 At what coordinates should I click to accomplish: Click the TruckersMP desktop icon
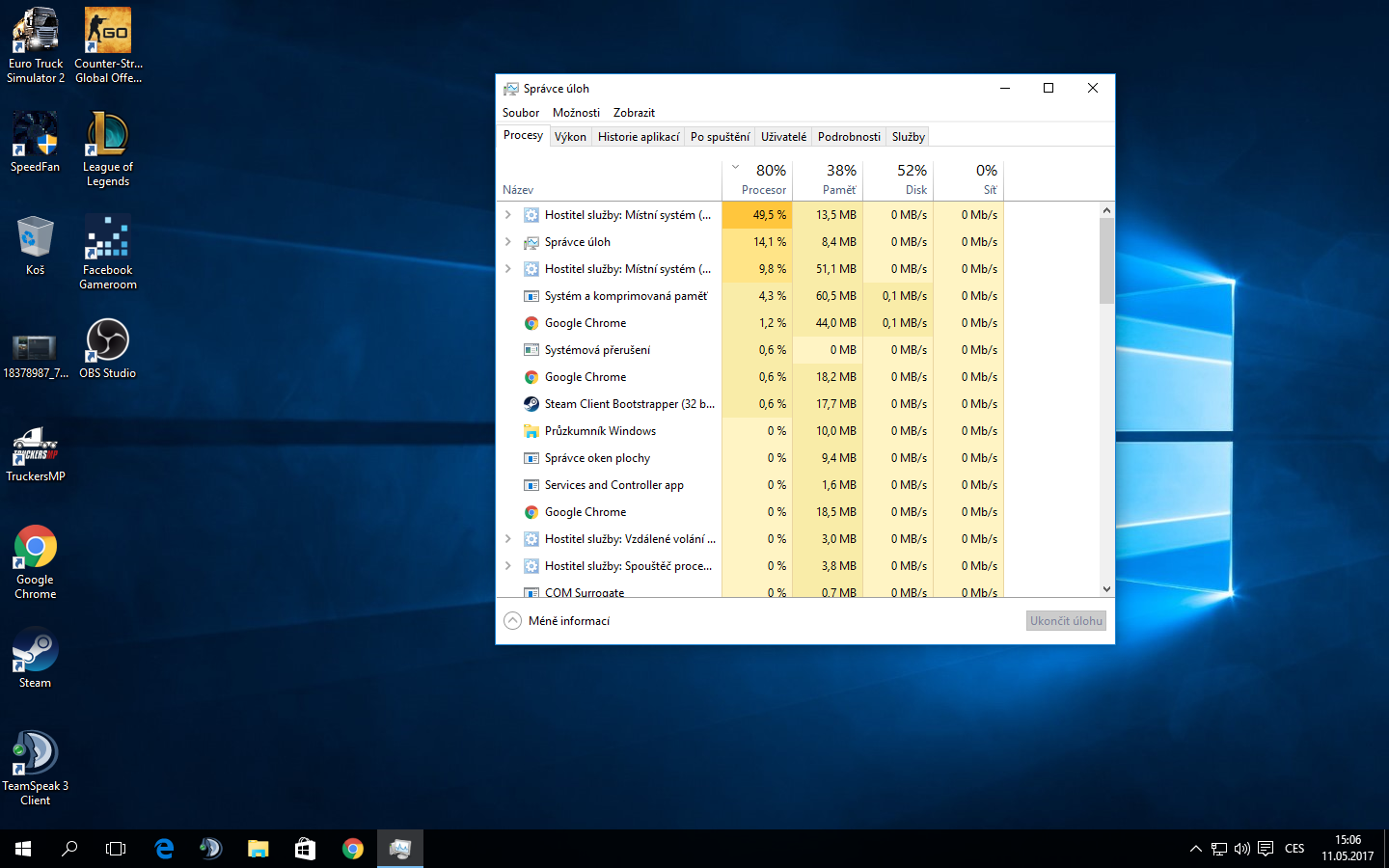(35, 451)
